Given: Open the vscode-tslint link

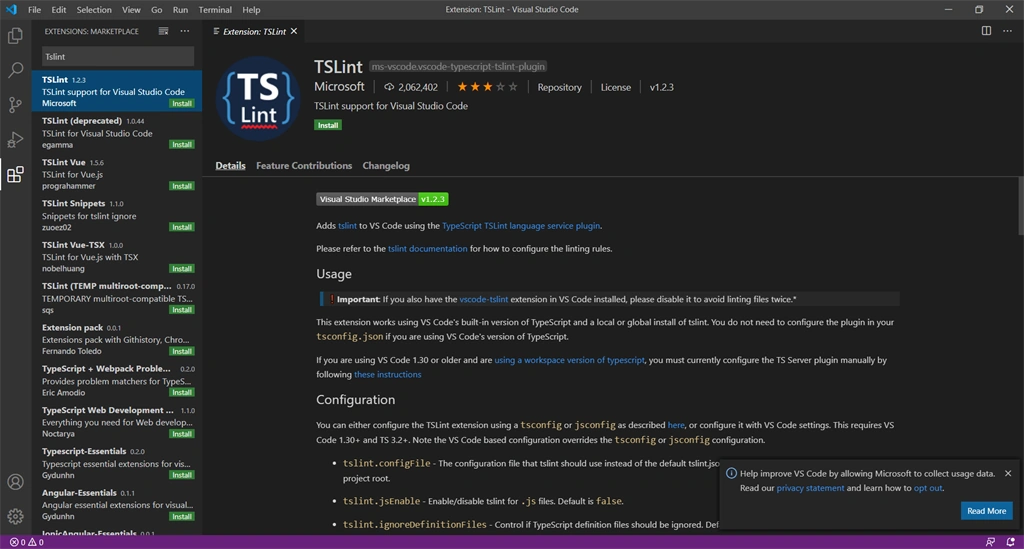Looking at the screenshot, I should (483, 299).
